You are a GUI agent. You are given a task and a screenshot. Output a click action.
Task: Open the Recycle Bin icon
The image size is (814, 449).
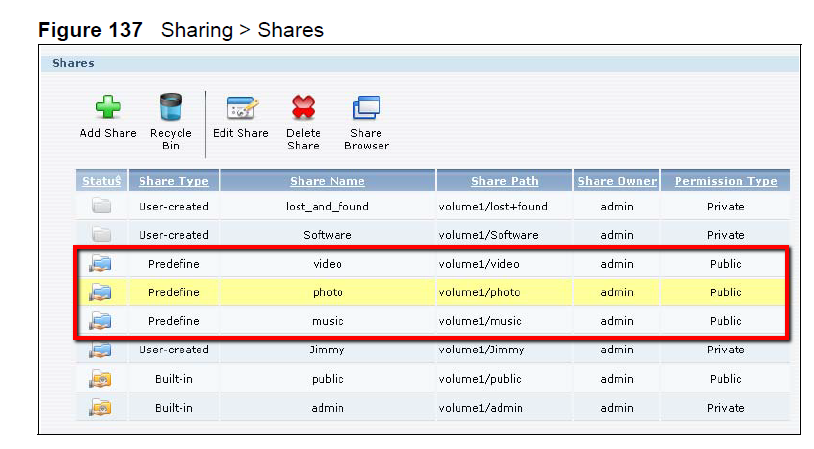(x=171, y=108)
